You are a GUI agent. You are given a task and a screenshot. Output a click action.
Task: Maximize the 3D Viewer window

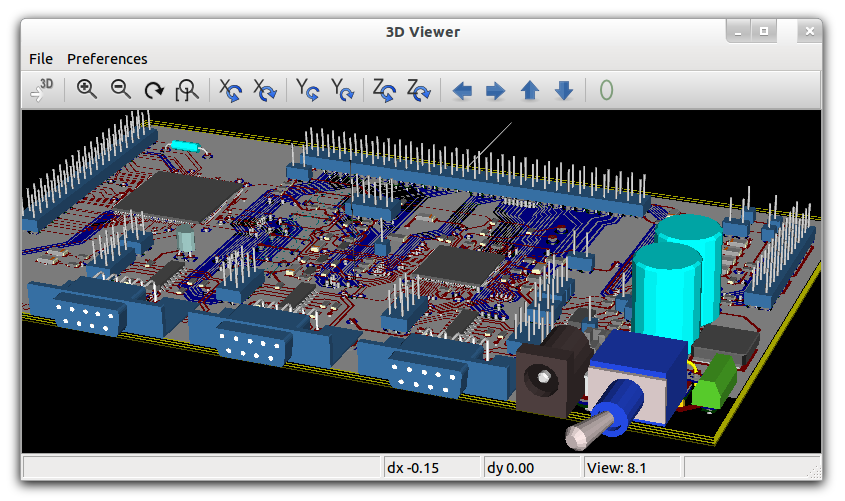(764, 31)
